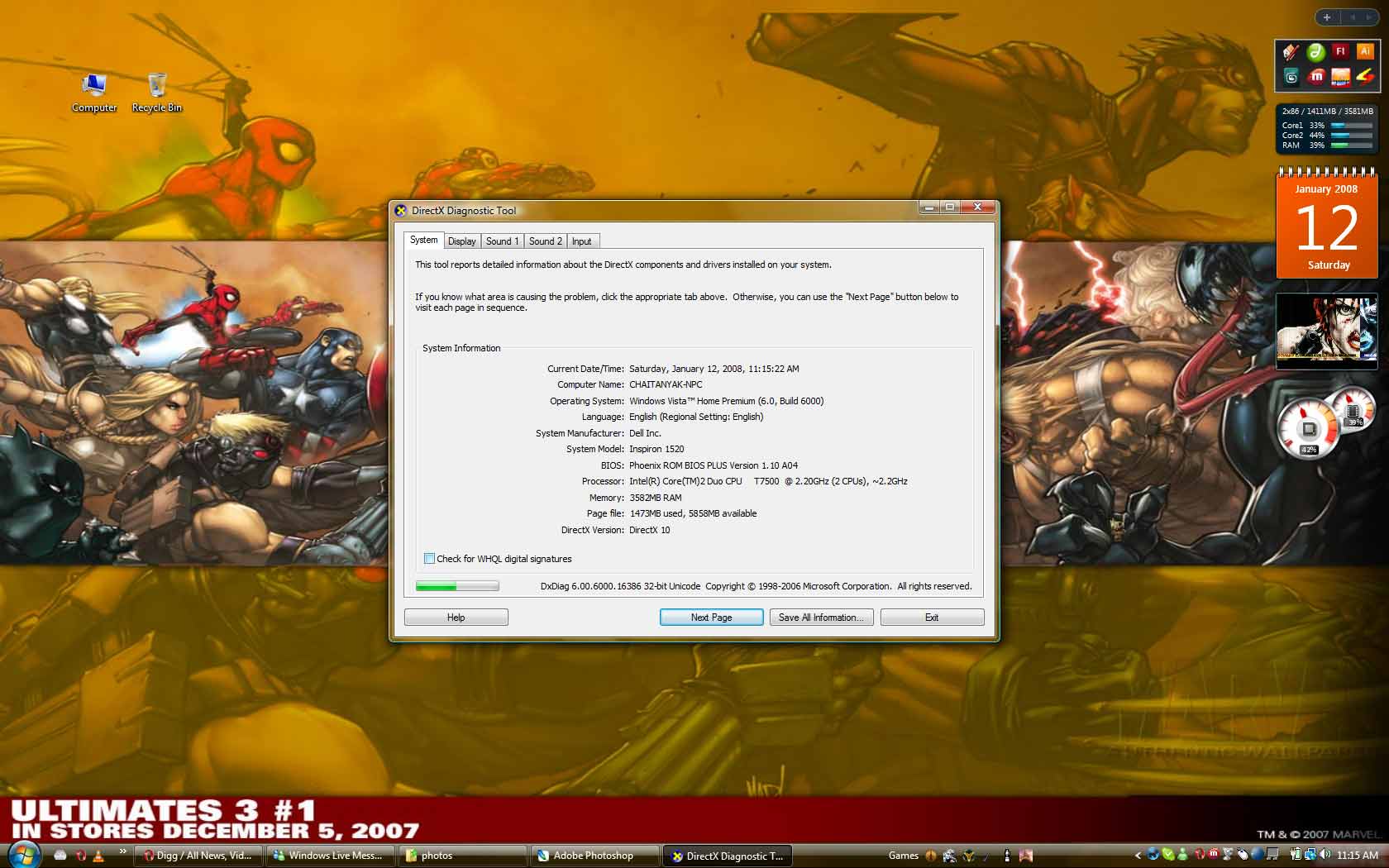The height and width of the screenshot is (868, 1389).
Task: Click the System Model value Inspiron 1520
Action: [x=656, y=449]
